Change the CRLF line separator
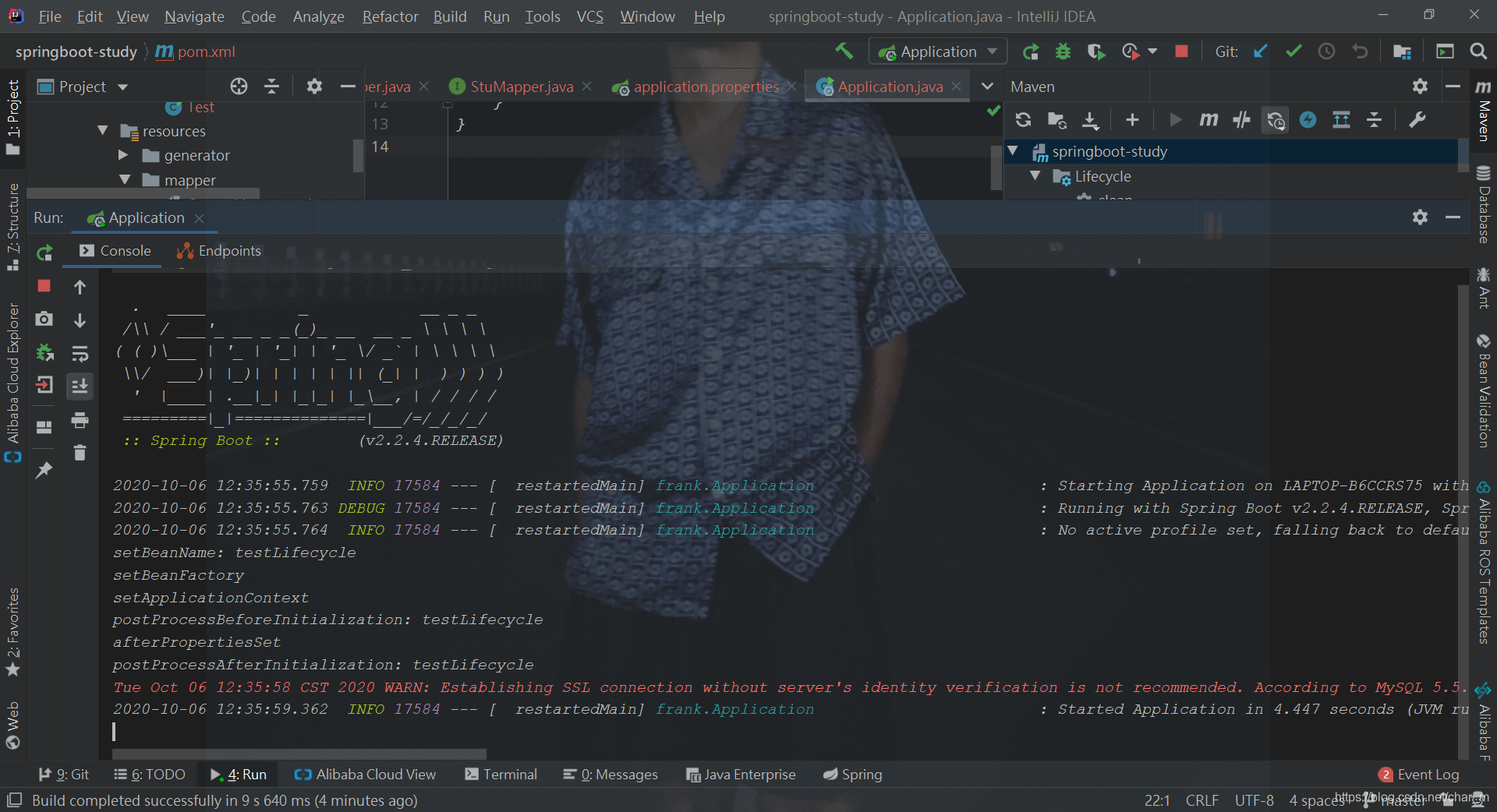 1201,800
